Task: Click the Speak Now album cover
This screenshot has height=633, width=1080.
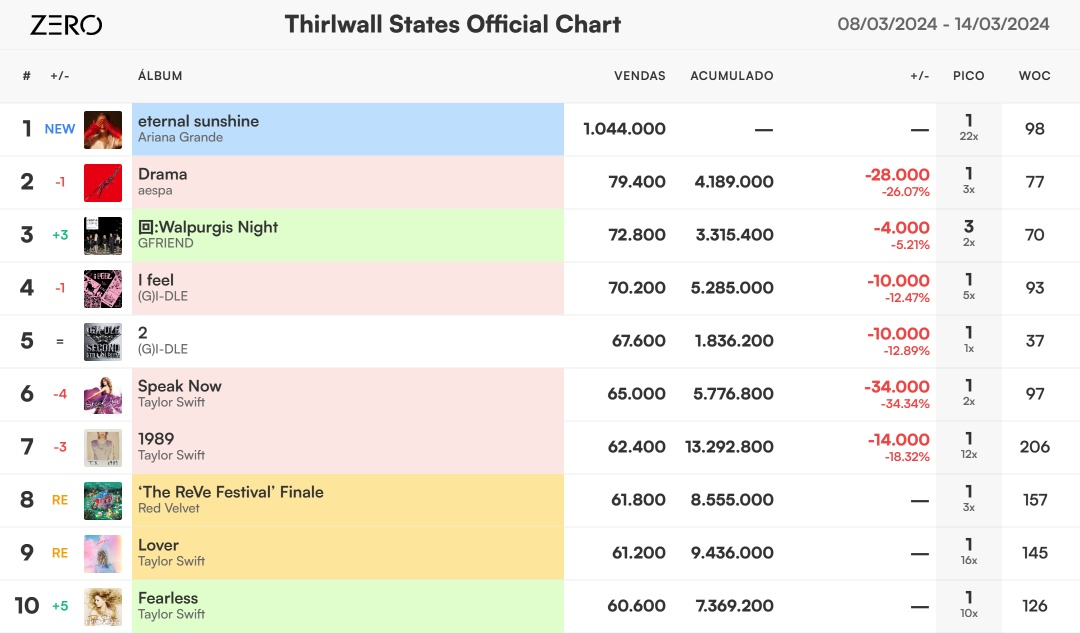Action: pyautogui.click(x=103, y=395)
